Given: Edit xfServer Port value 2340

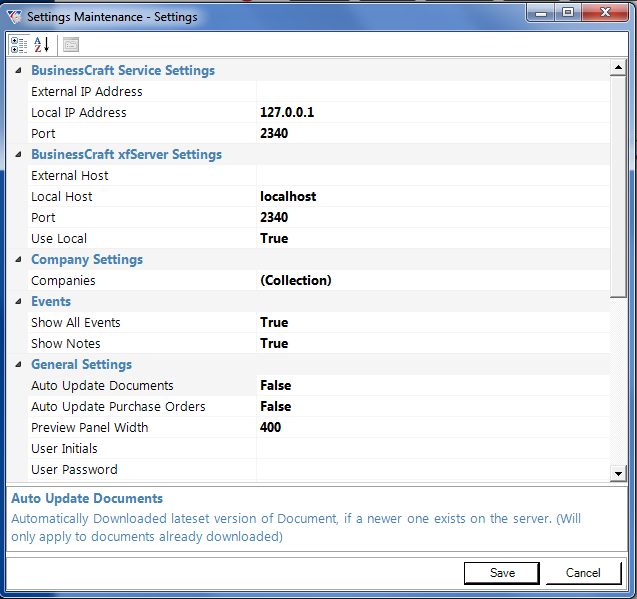Looking at the screenshot, I should pos(433,217).
